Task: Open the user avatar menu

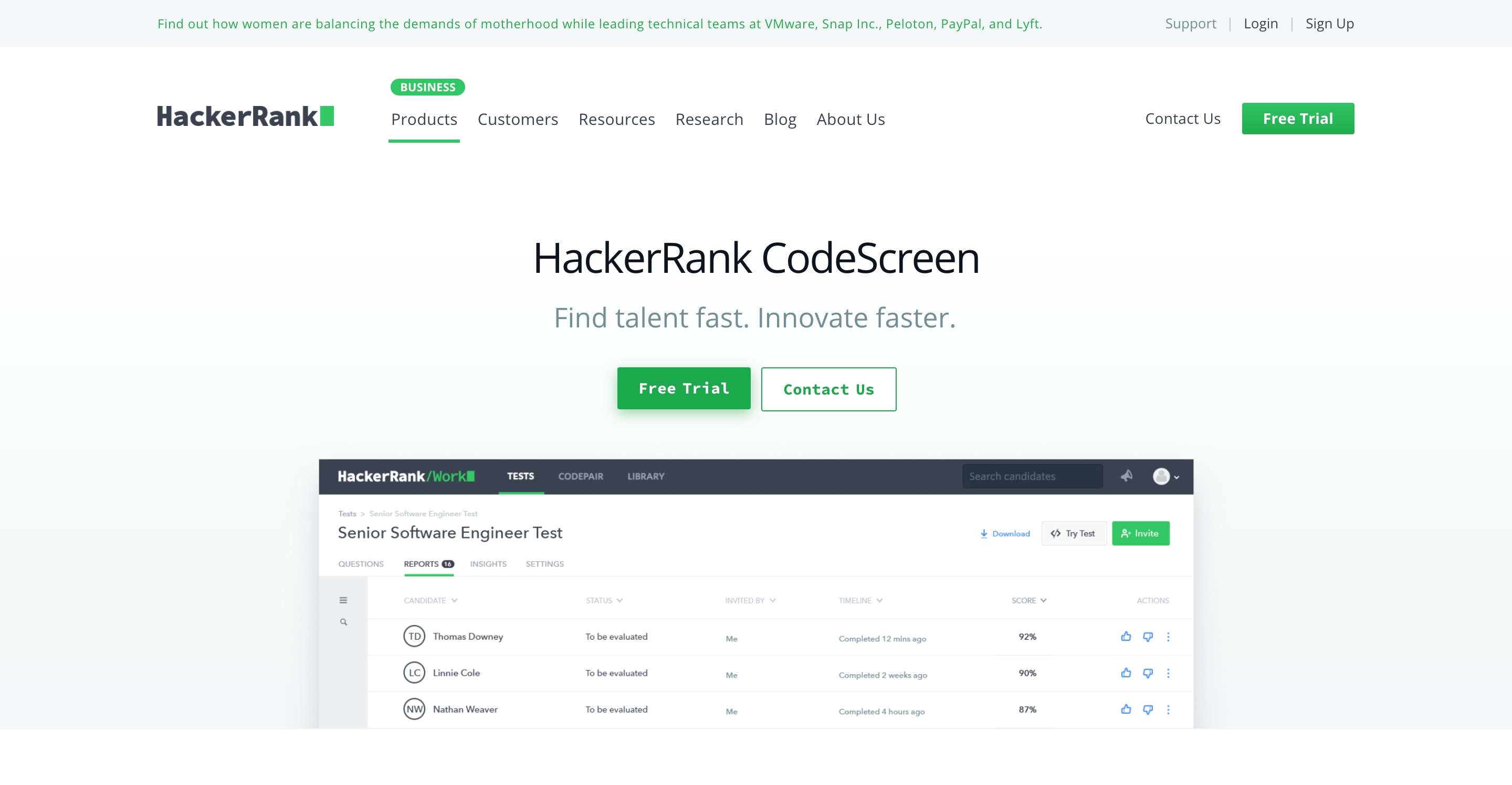Action: click(x=1165, y=476)
